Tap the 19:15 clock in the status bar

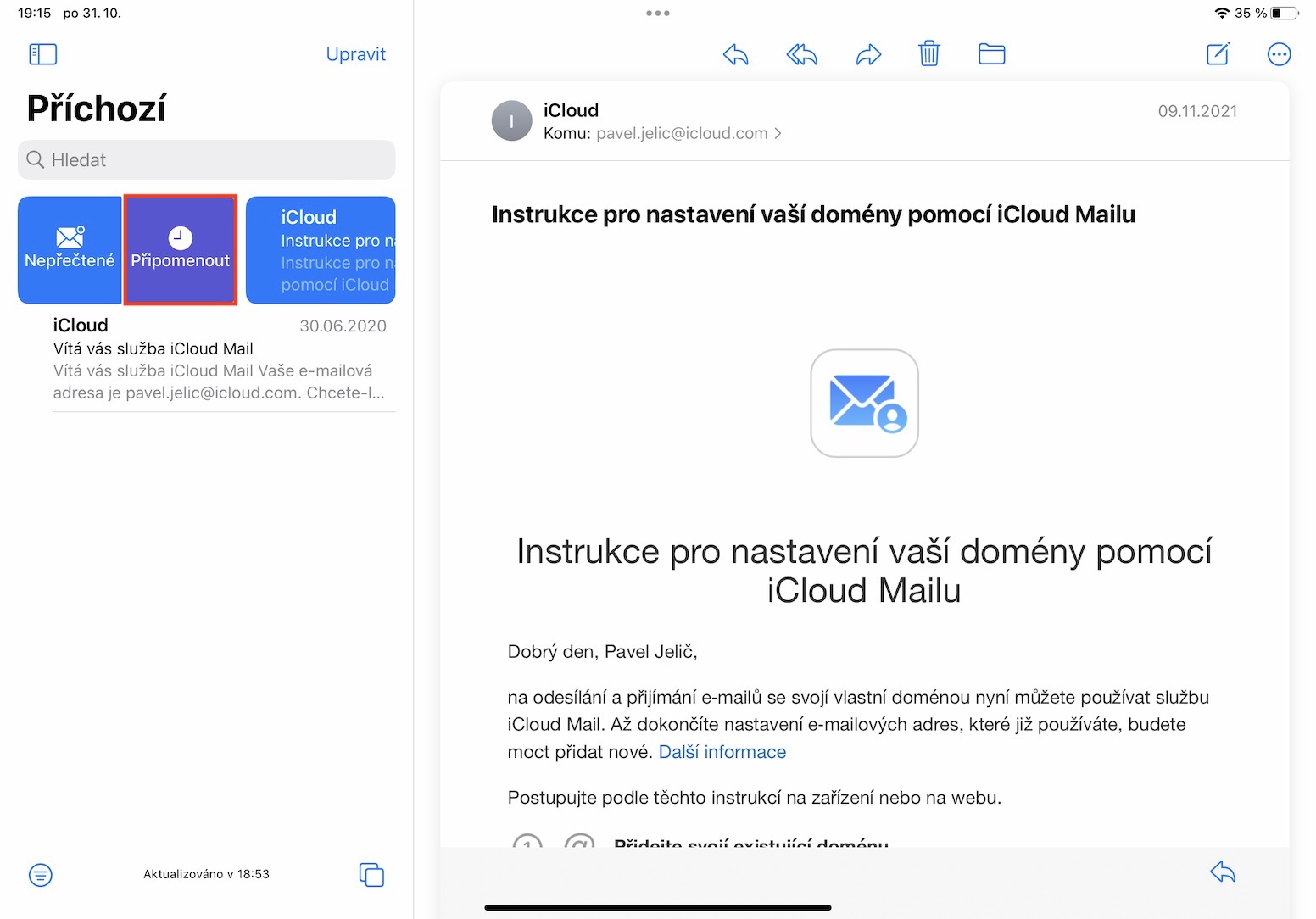pyautogui.click(x=35, y=13)
